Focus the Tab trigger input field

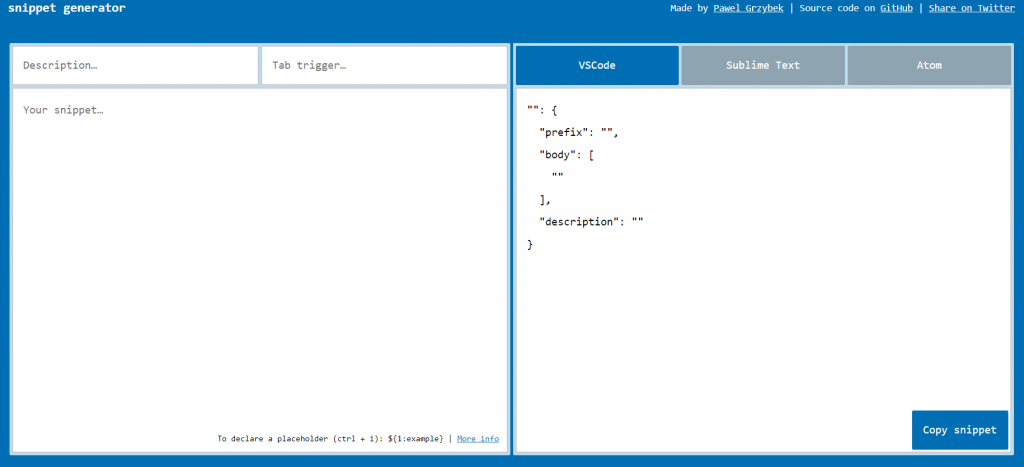pos(384,66)
